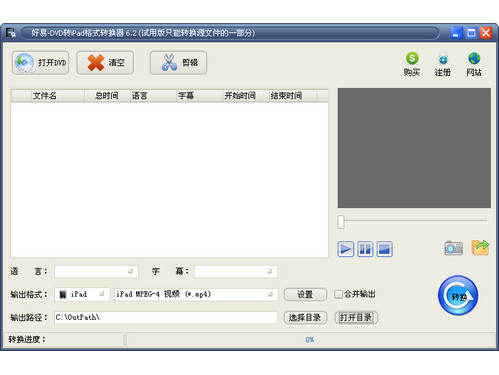Click the 打开目录 open directory button
Viewport: 499px width, 375px height.
click(356, 318)
